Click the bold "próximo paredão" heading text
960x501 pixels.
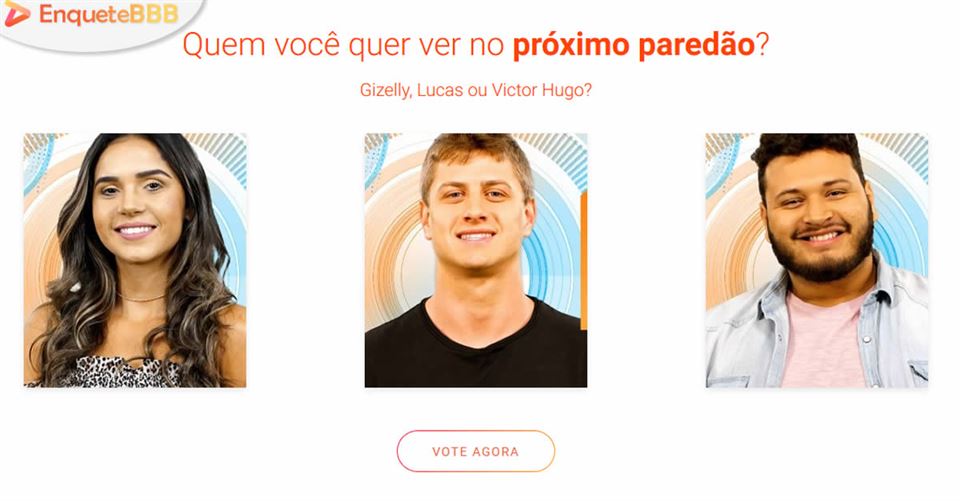(x=634, y=45)
